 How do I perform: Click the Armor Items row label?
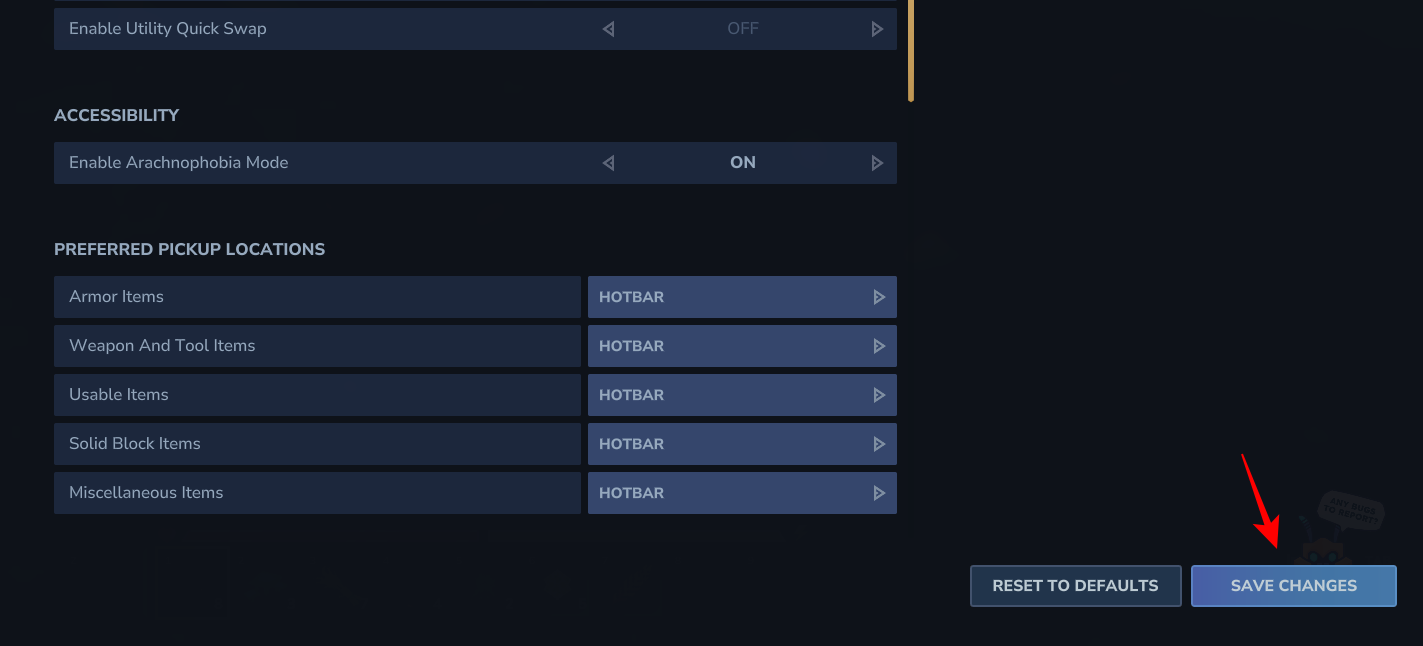(x=116, y=297)
